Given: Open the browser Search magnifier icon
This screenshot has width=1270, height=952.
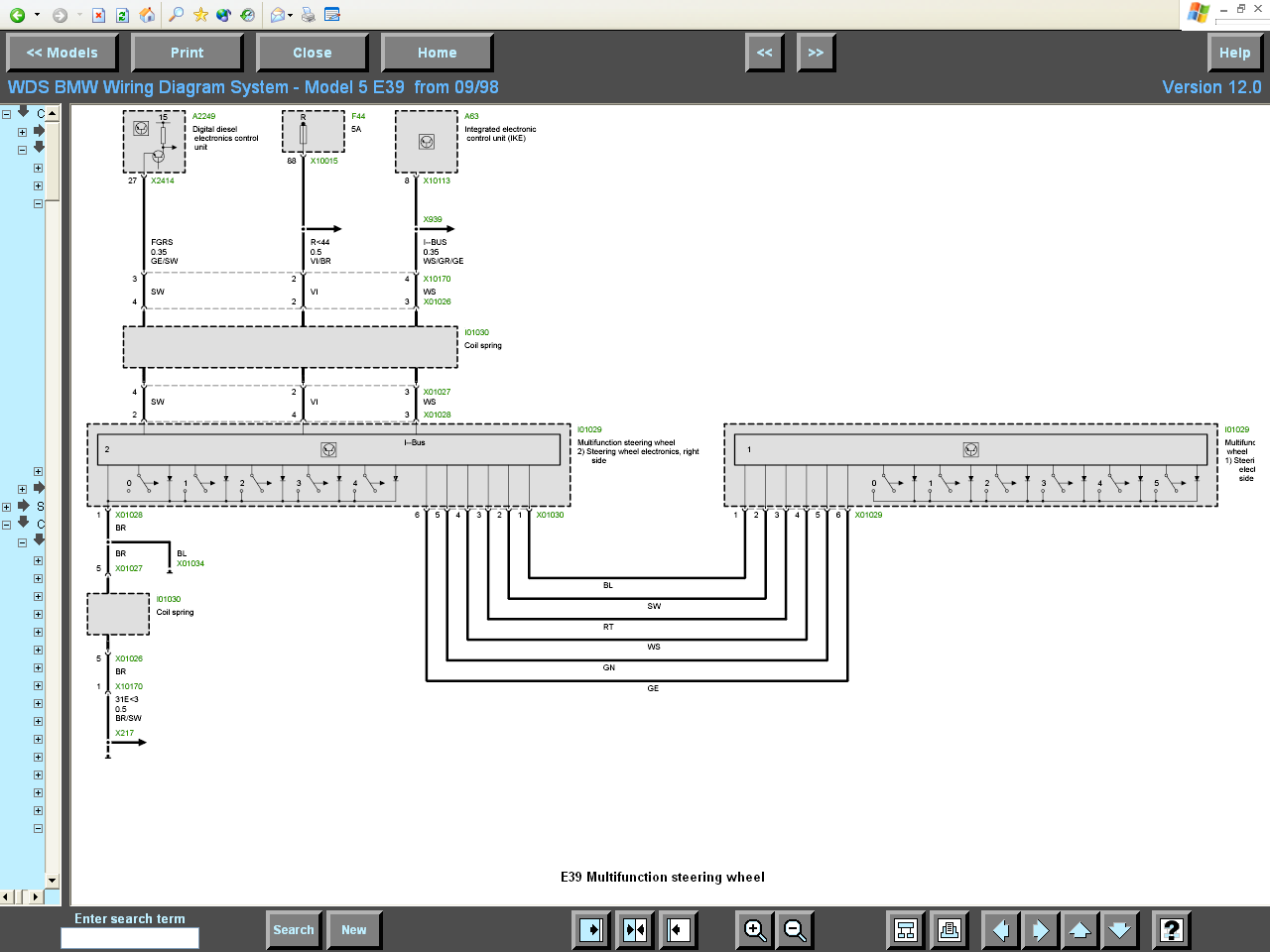Looking at the screenshot, I should tap(177, 14).
